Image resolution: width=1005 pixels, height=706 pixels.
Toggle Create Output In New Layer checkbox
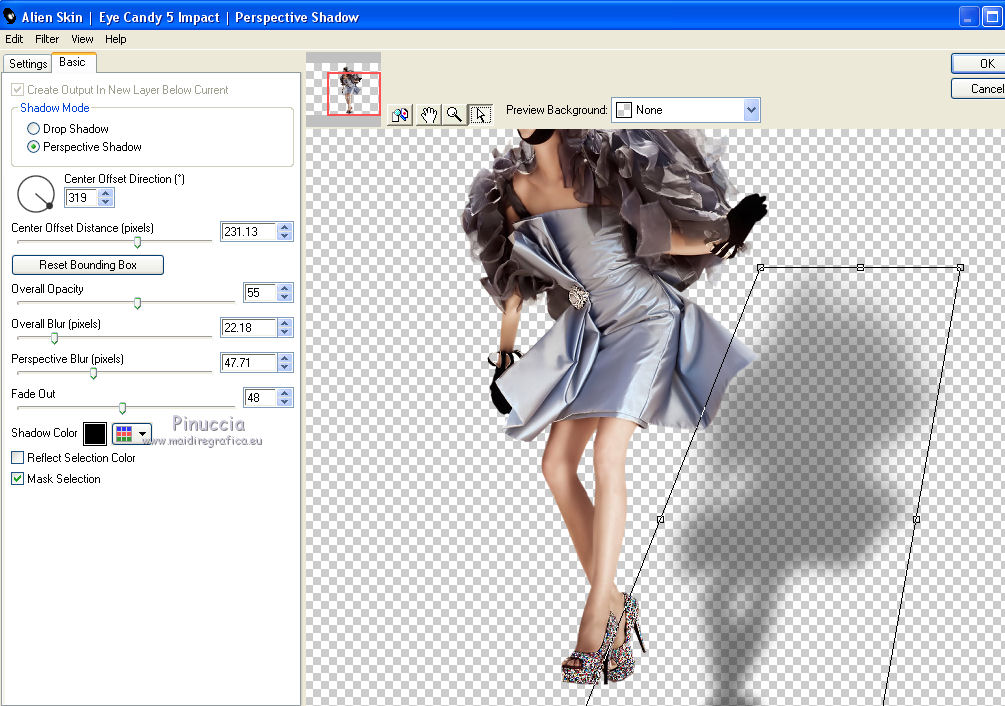pyautogui.click(x=18, y=90)
